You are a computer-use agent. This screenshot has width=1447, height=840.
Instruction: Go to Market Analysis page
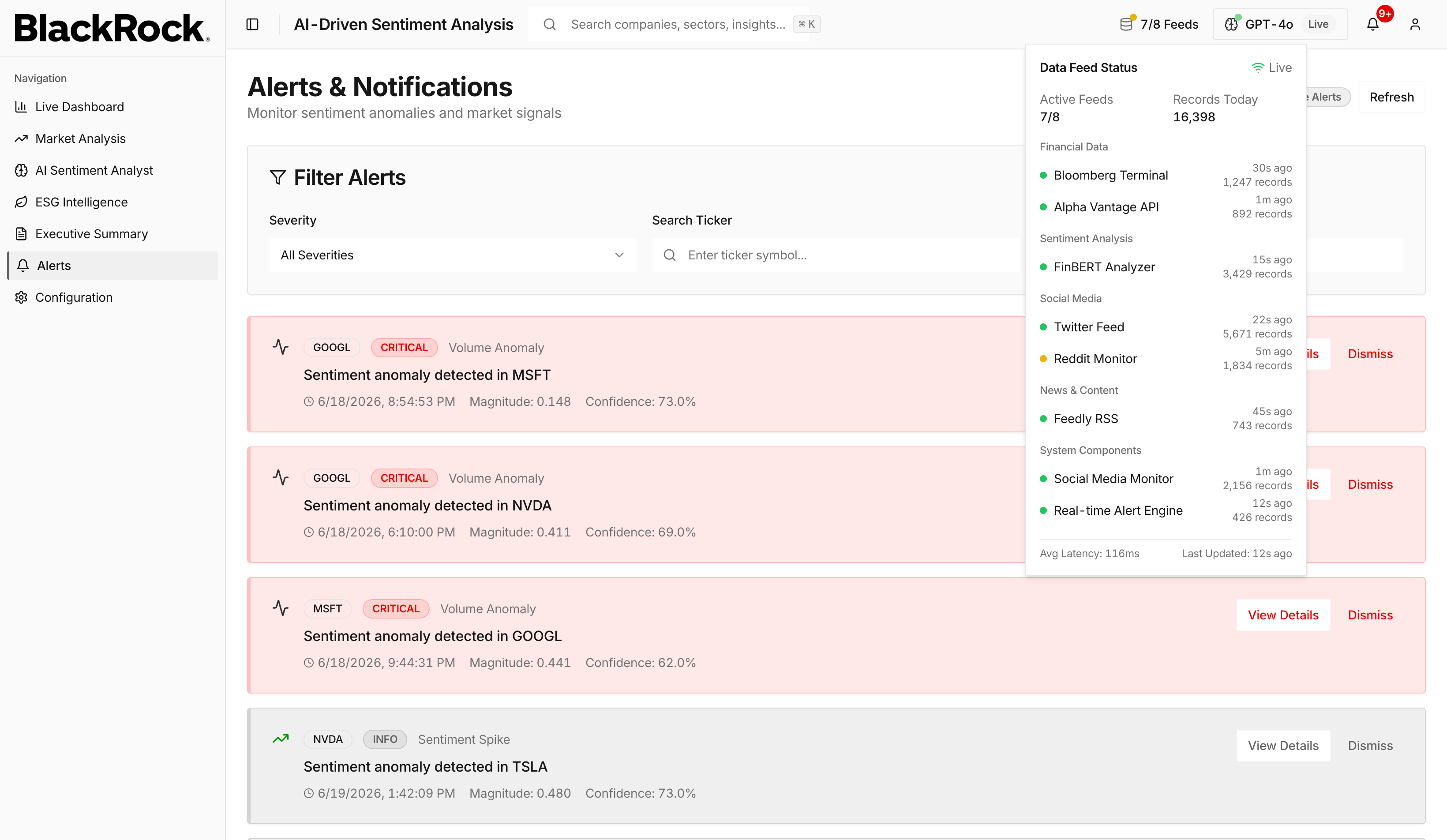[x=112, y=139]
